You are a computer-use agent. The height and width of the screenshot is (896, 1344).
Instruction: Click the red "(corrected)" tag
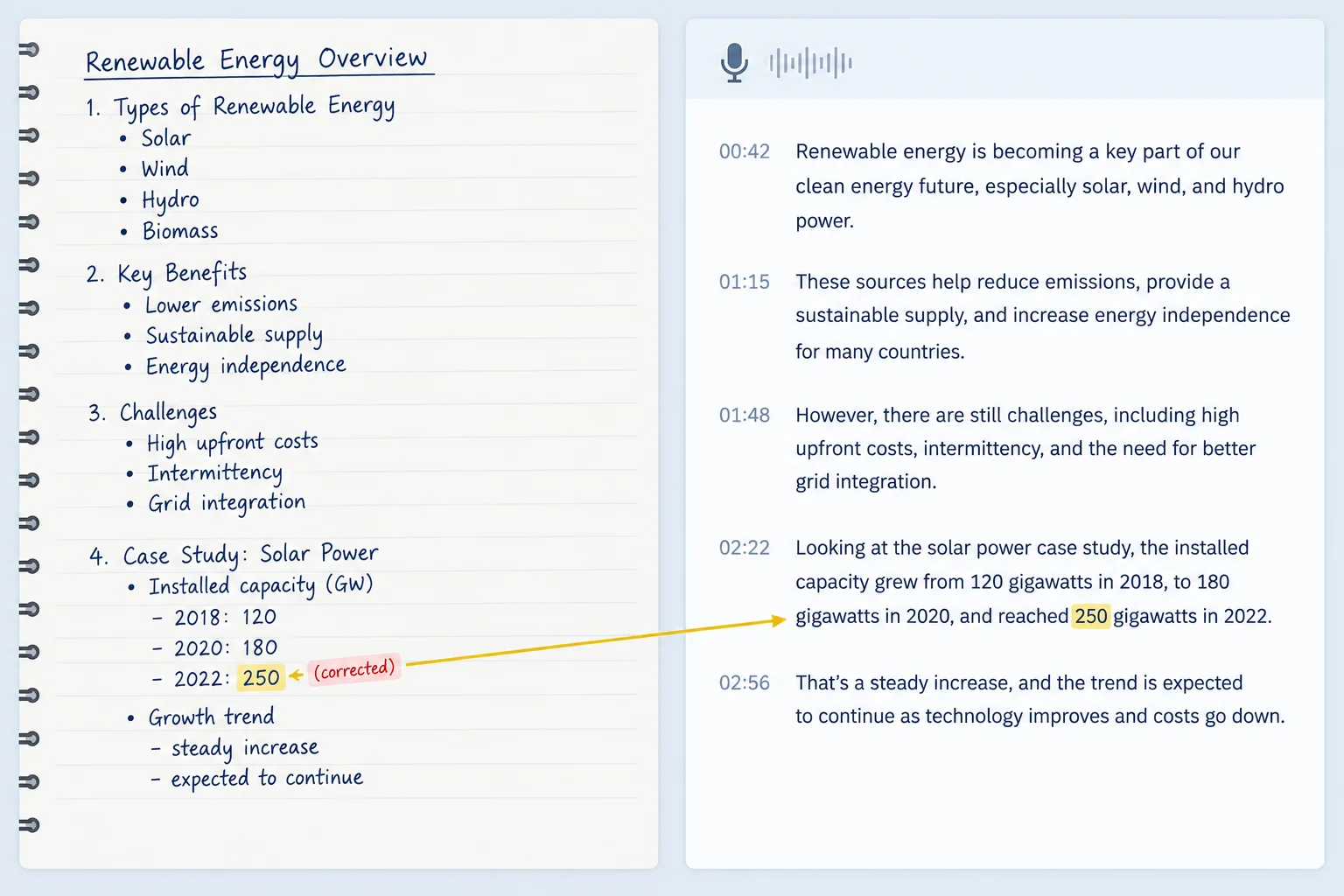(x=354, y=670)
